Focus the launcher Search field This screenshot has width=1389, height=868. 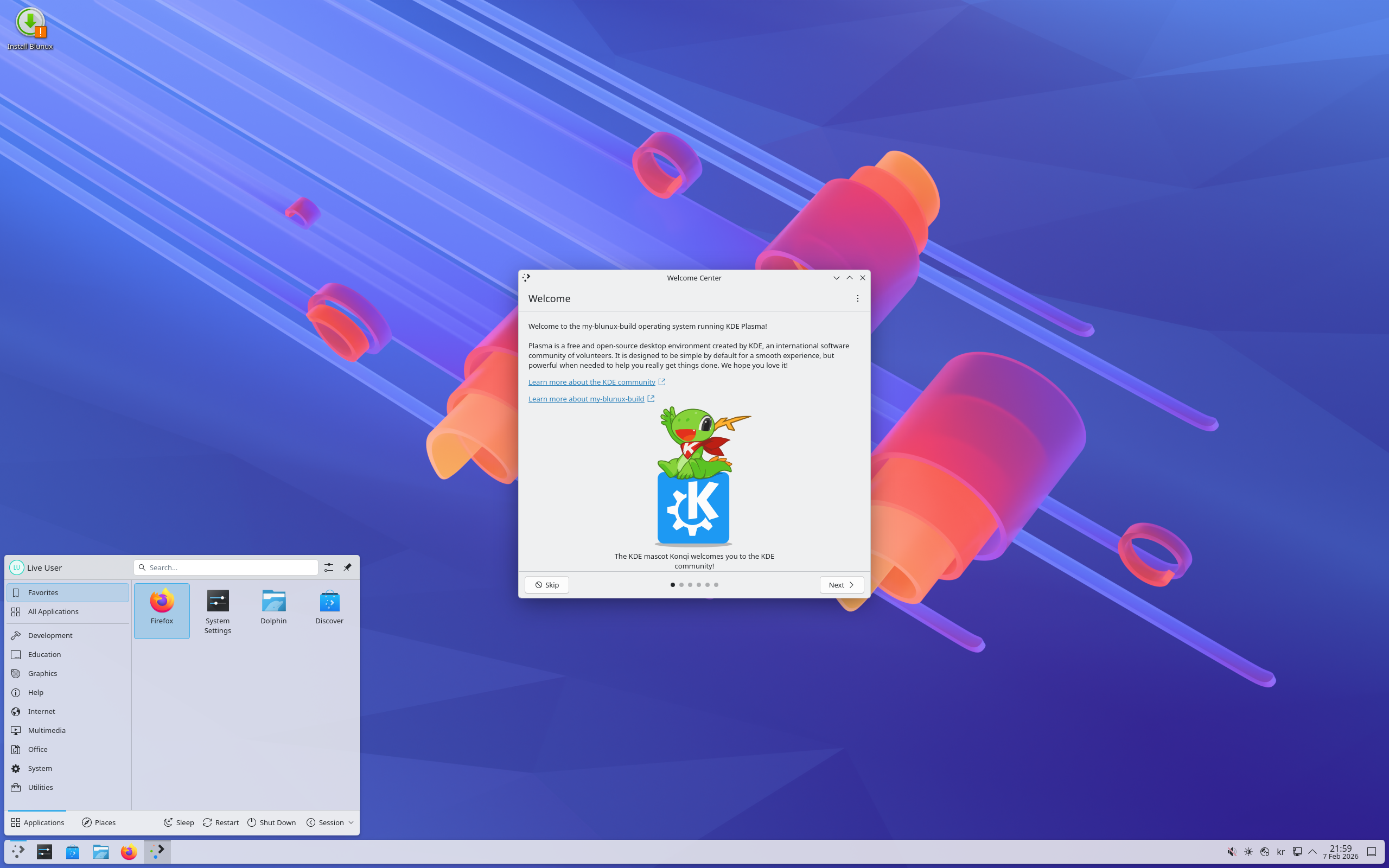click(x=226, y=567)
